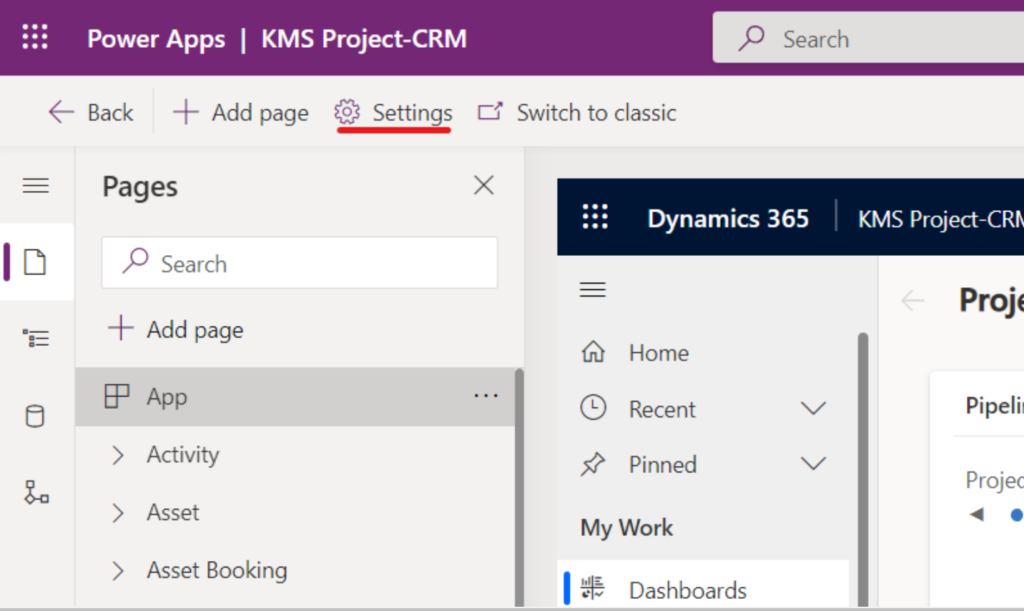Click the top Search box in the purple header

(x=869, y=38)
